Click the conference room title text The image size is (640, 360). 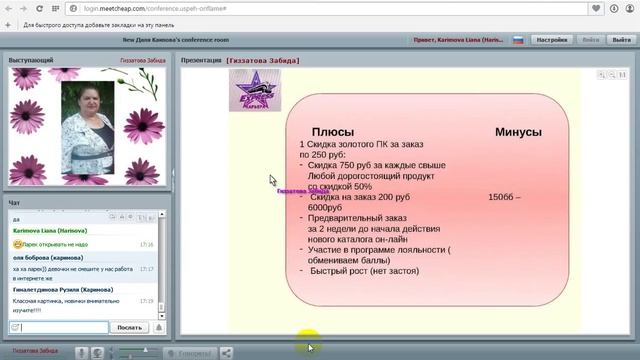176,40
